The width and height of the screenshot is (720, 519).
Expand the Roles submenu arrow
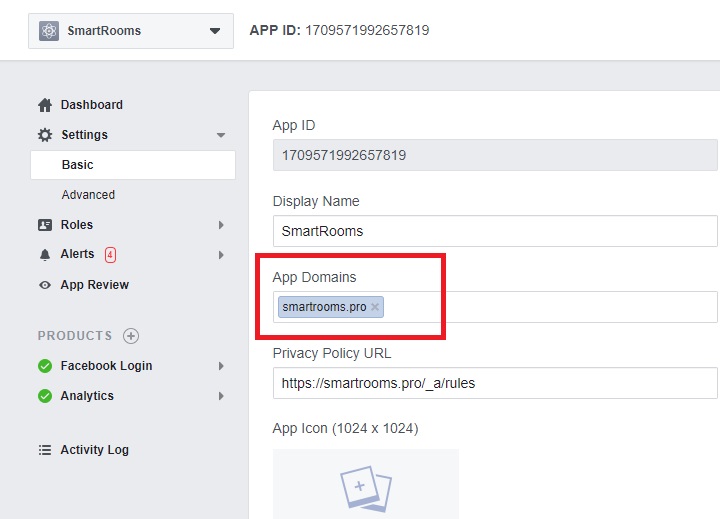[x=221, y=225]
